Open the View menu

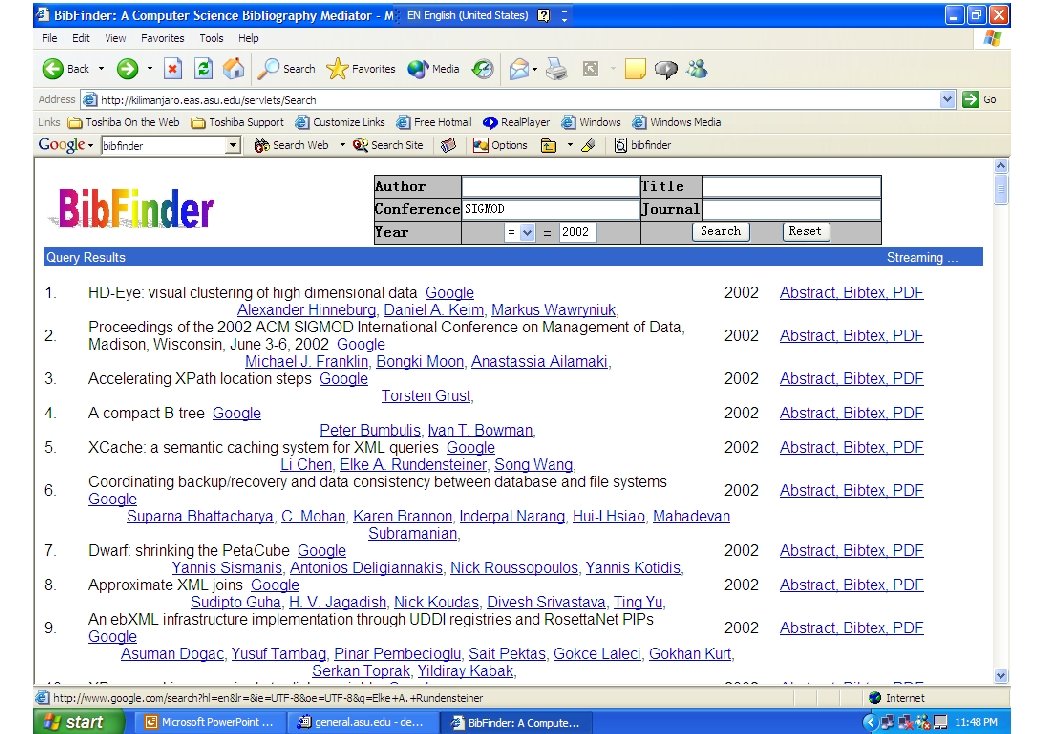pyautogui.click(x=115, y=38)
